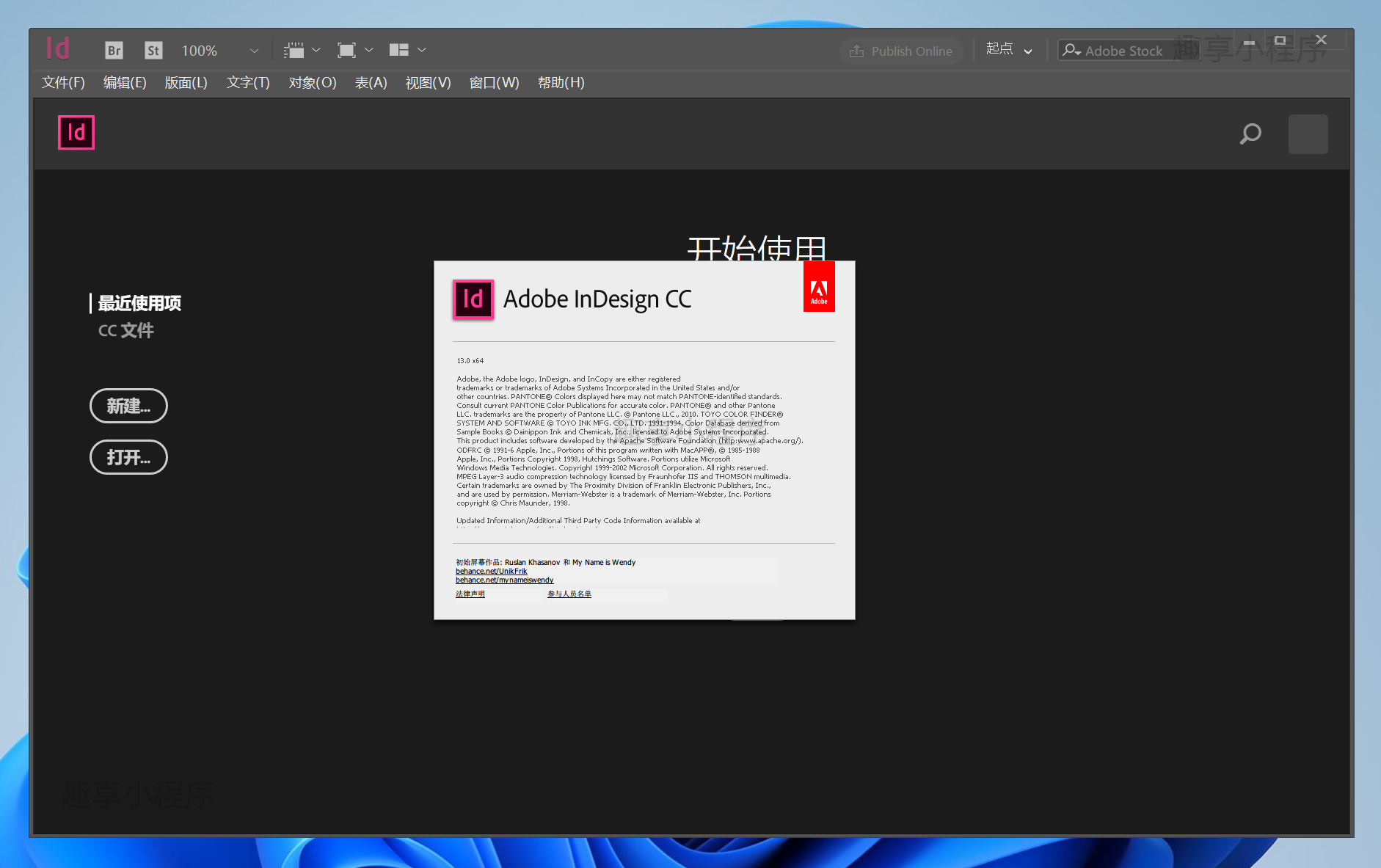
Task: Open the 视图(V) menu
Action: coord(428,82)
